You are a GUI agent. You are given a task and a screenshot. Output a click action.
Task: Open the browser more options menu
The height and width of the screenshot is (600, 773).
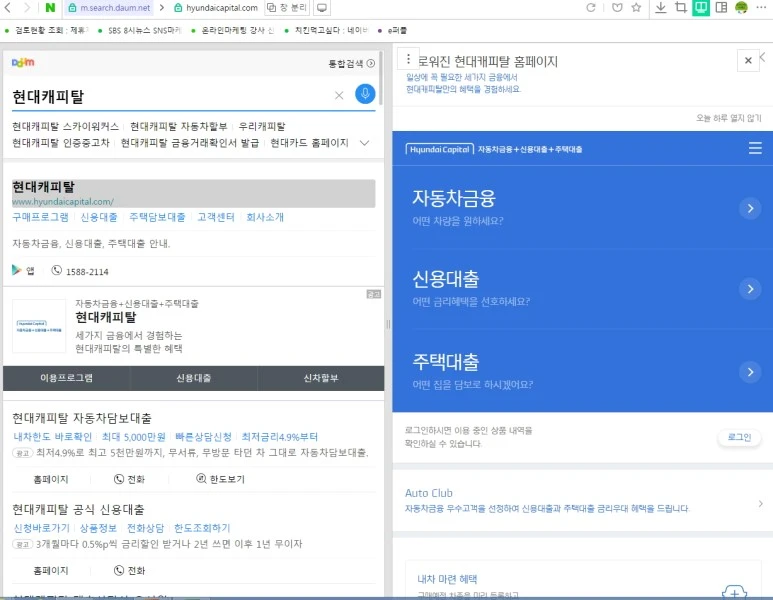[x=761, y=8]
